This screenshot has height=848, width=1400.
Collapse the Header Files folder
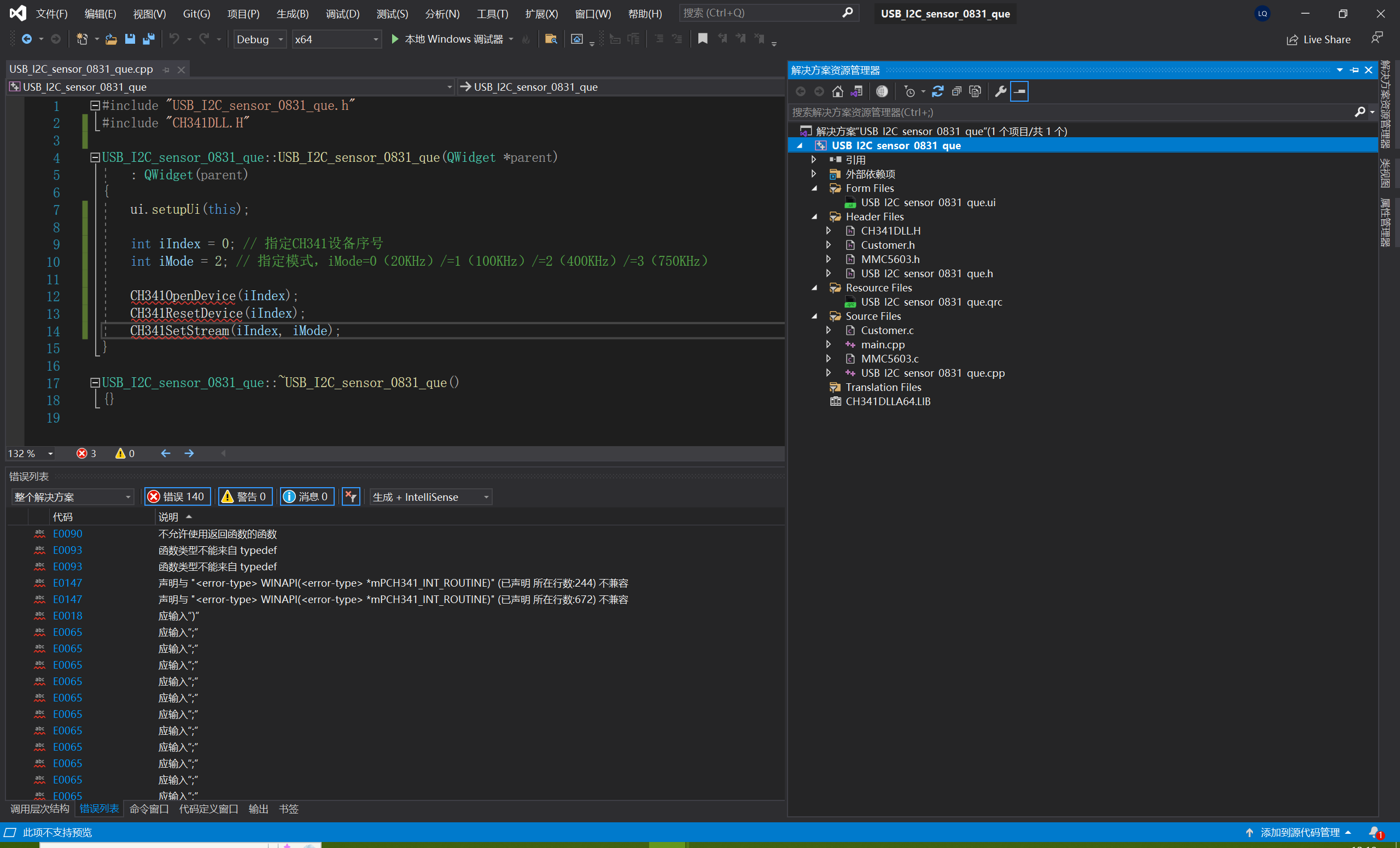814,217
